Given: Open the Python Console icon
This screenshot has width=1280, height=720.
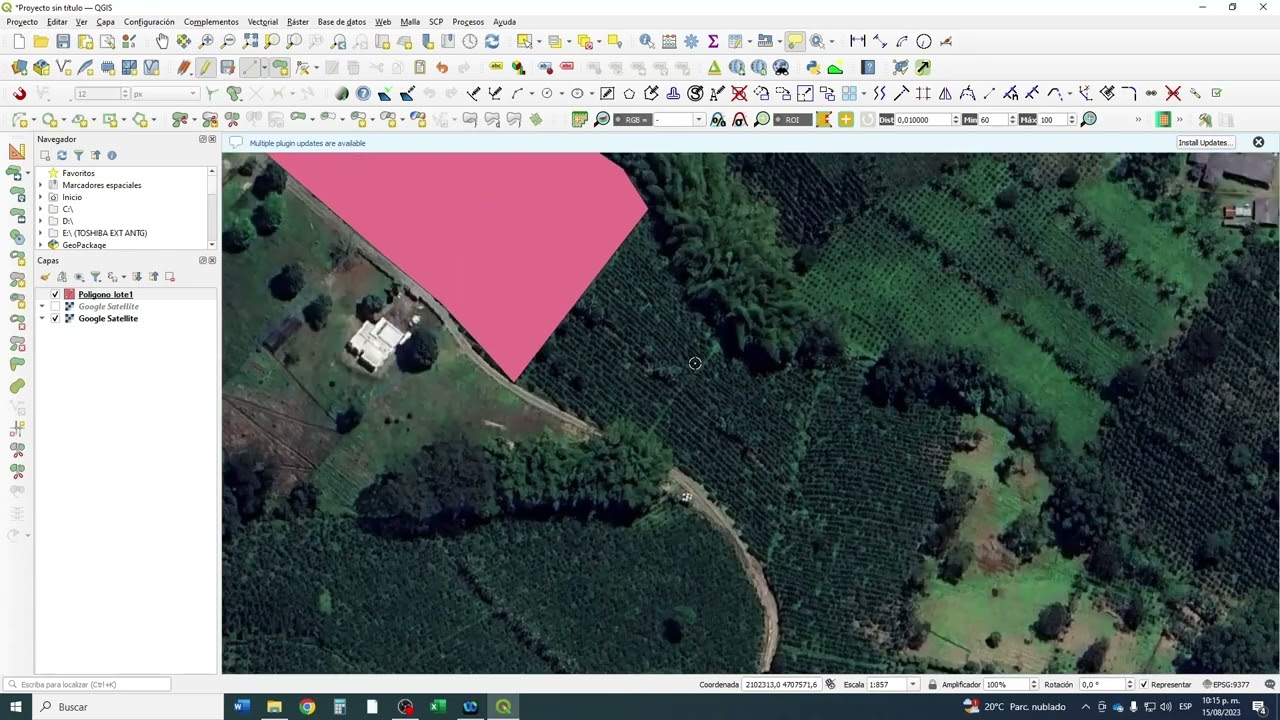Looking at the screenshot, I should tap(813, 67).
